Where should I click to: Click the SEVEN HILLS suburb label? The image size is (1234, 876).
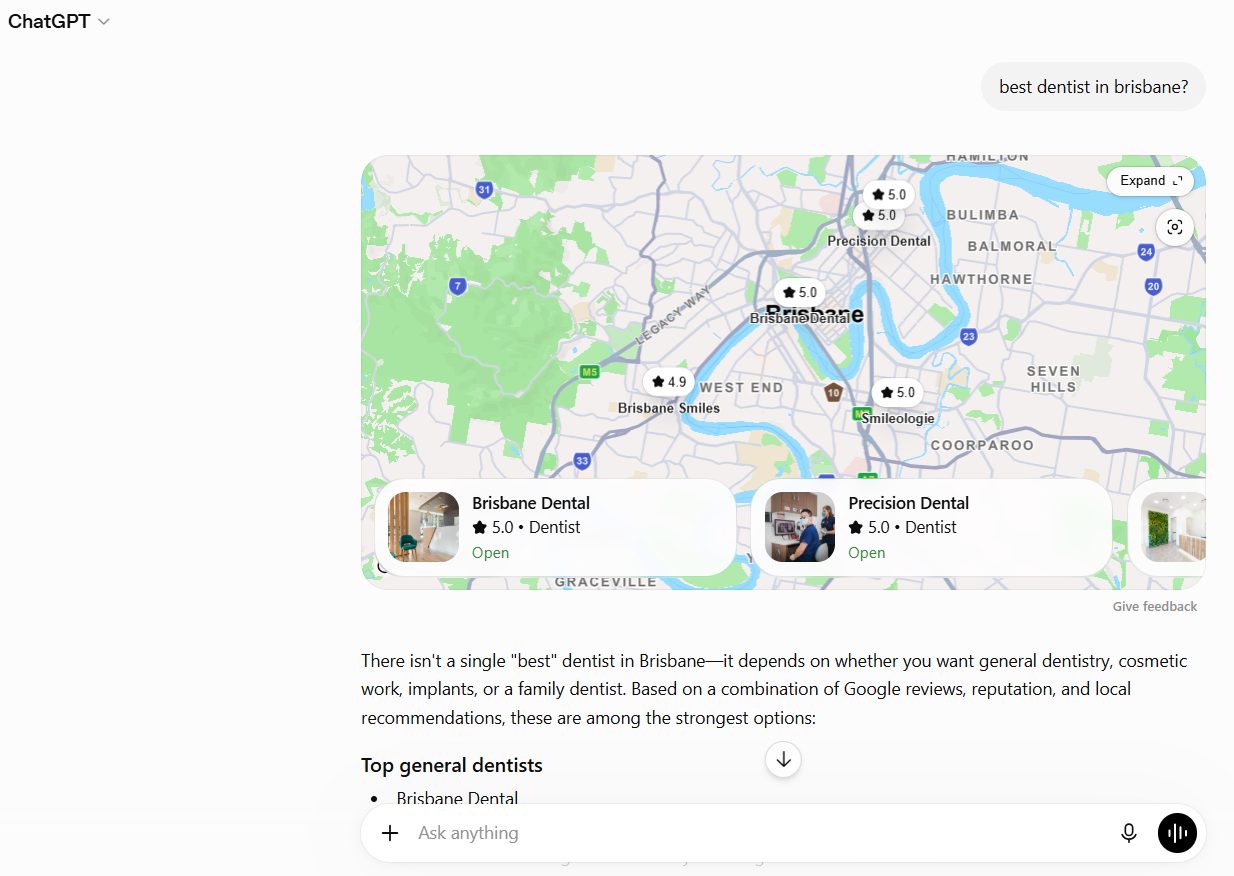pos(1053,379)
